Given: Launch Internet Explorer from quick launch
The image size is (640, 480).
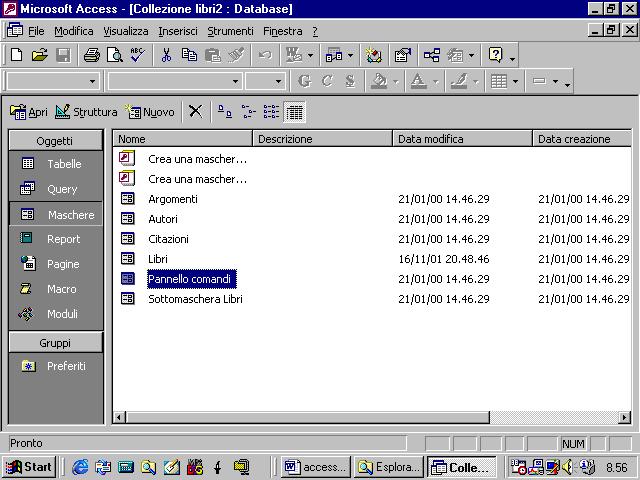Looking at the screenshot, I should [x=80, y=467].
